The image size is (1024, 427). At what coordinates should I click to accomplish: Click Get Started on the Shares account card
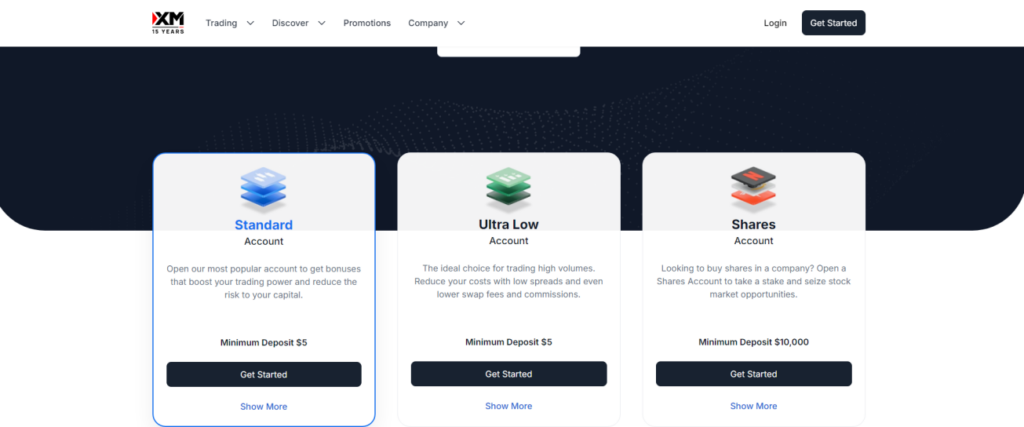(754, 373)
